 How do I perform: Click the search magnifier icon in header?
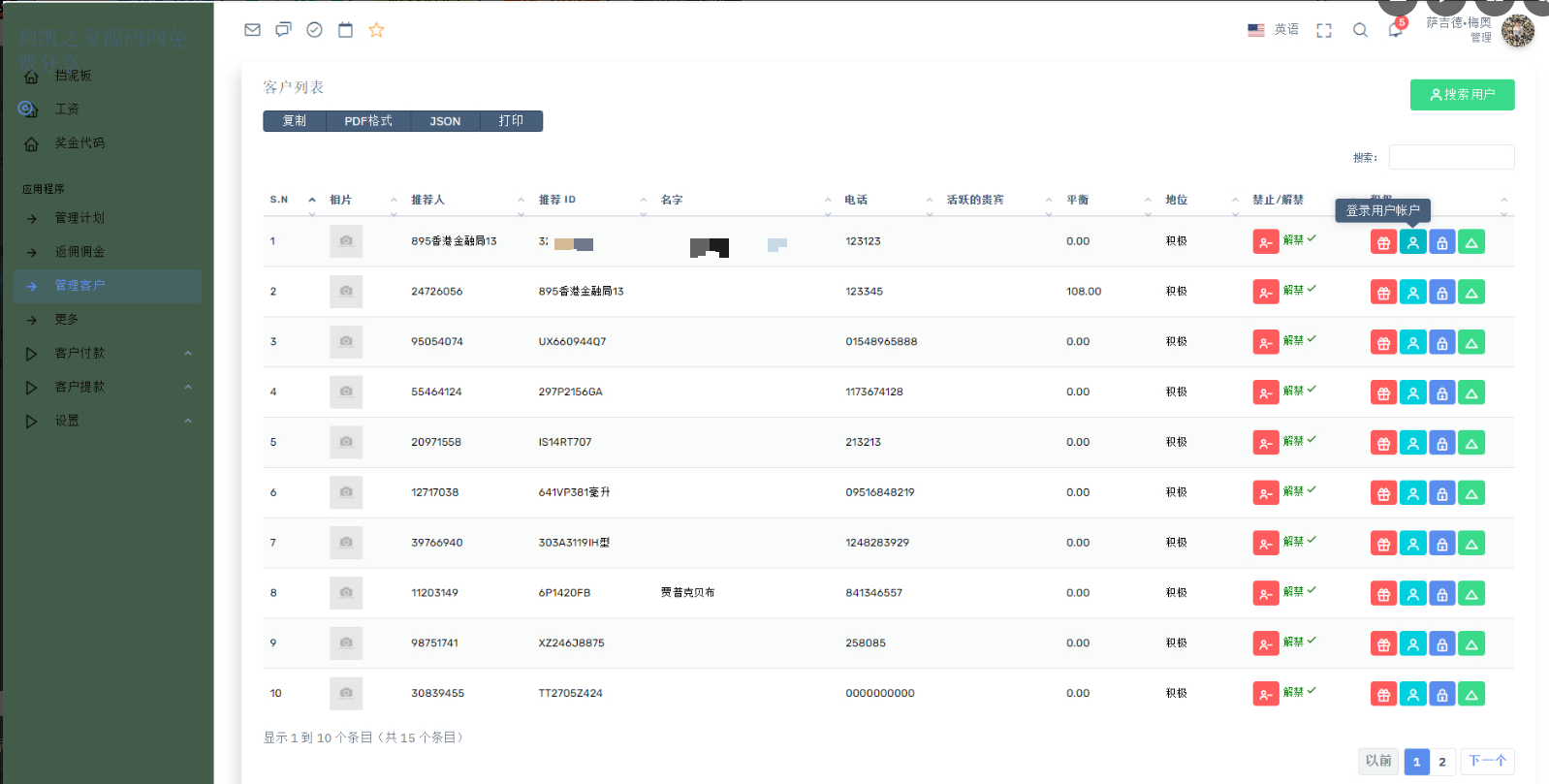(x=1360, y=30)
